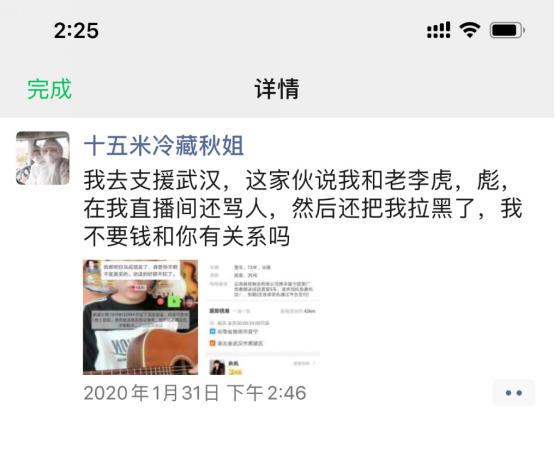Tap the red dot icon in livestream thumbnail
The image size is (555, 470).
pos(160,302)
